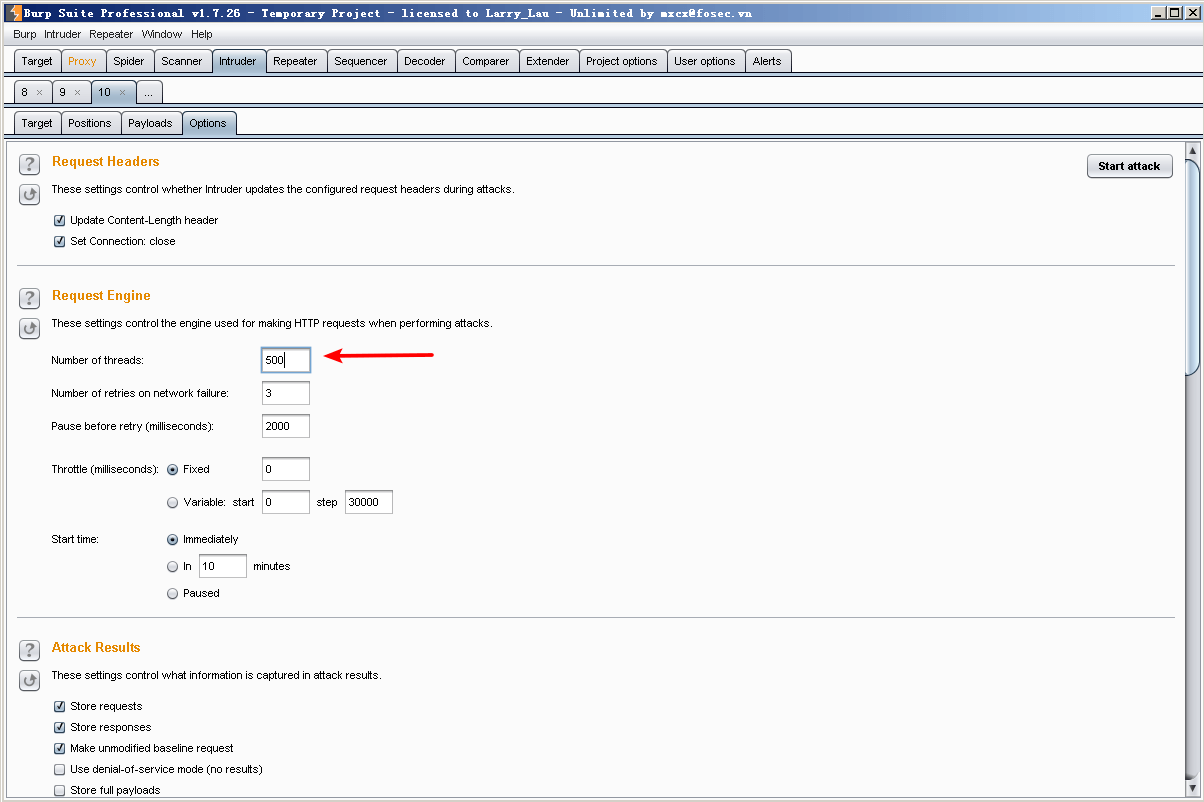Enable denial-of-service mode checkbox

pyautogui.click(x=59, y=769)
